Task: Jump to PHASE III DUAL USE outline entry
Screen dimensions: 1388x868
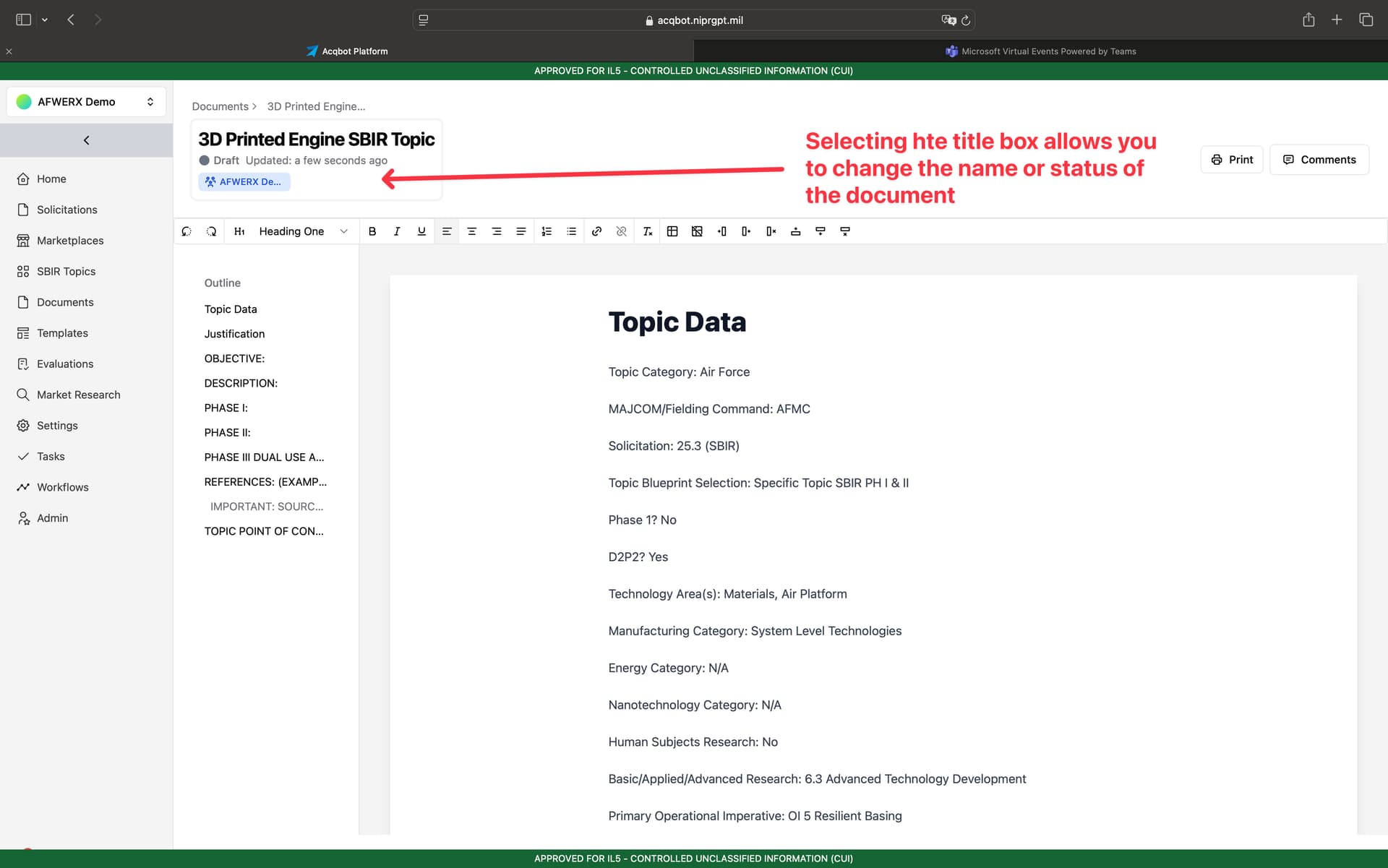Action: 264,457
